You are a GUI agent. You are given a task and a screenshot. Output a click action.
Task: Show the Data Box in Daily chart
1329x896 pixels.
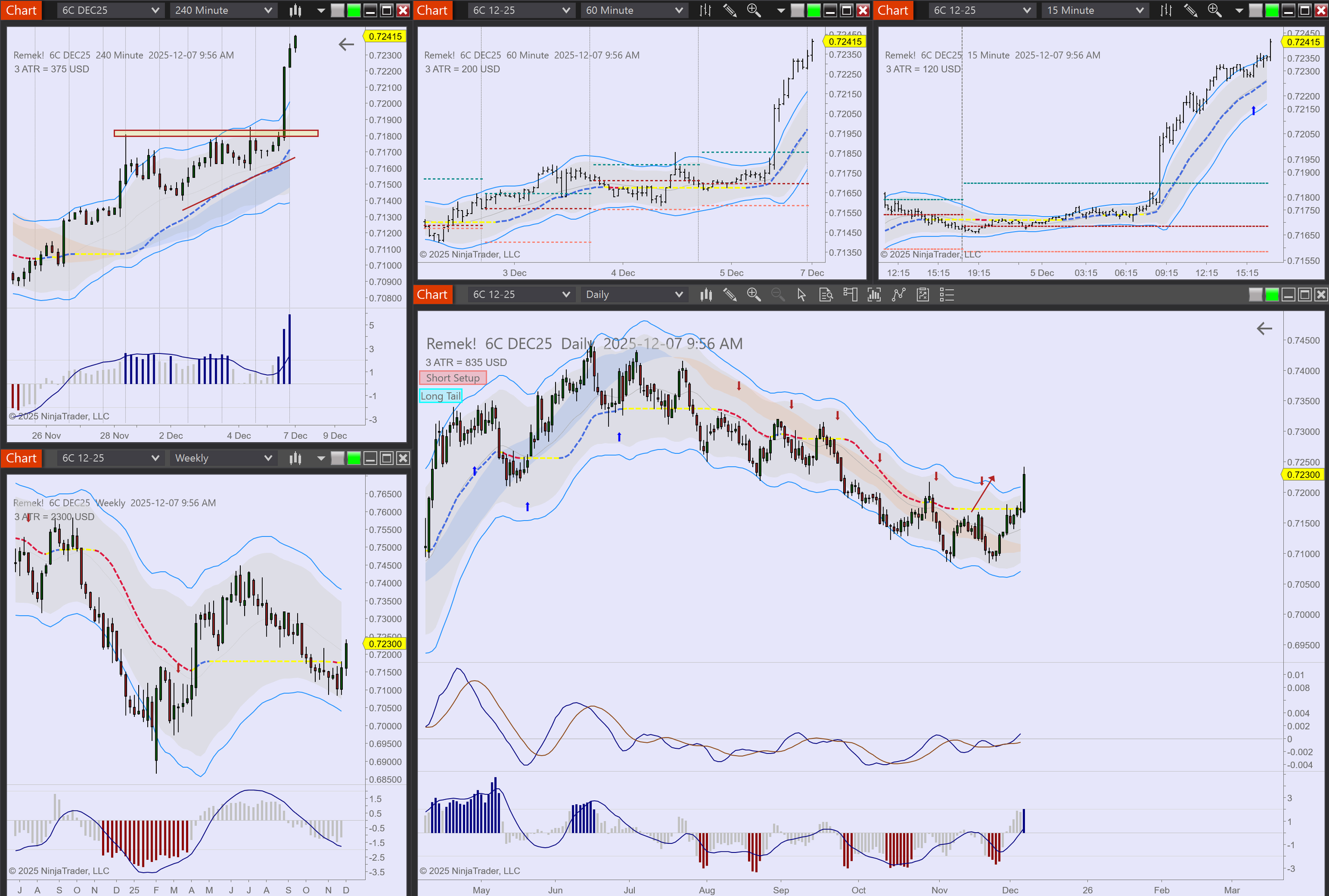point(826,295)
